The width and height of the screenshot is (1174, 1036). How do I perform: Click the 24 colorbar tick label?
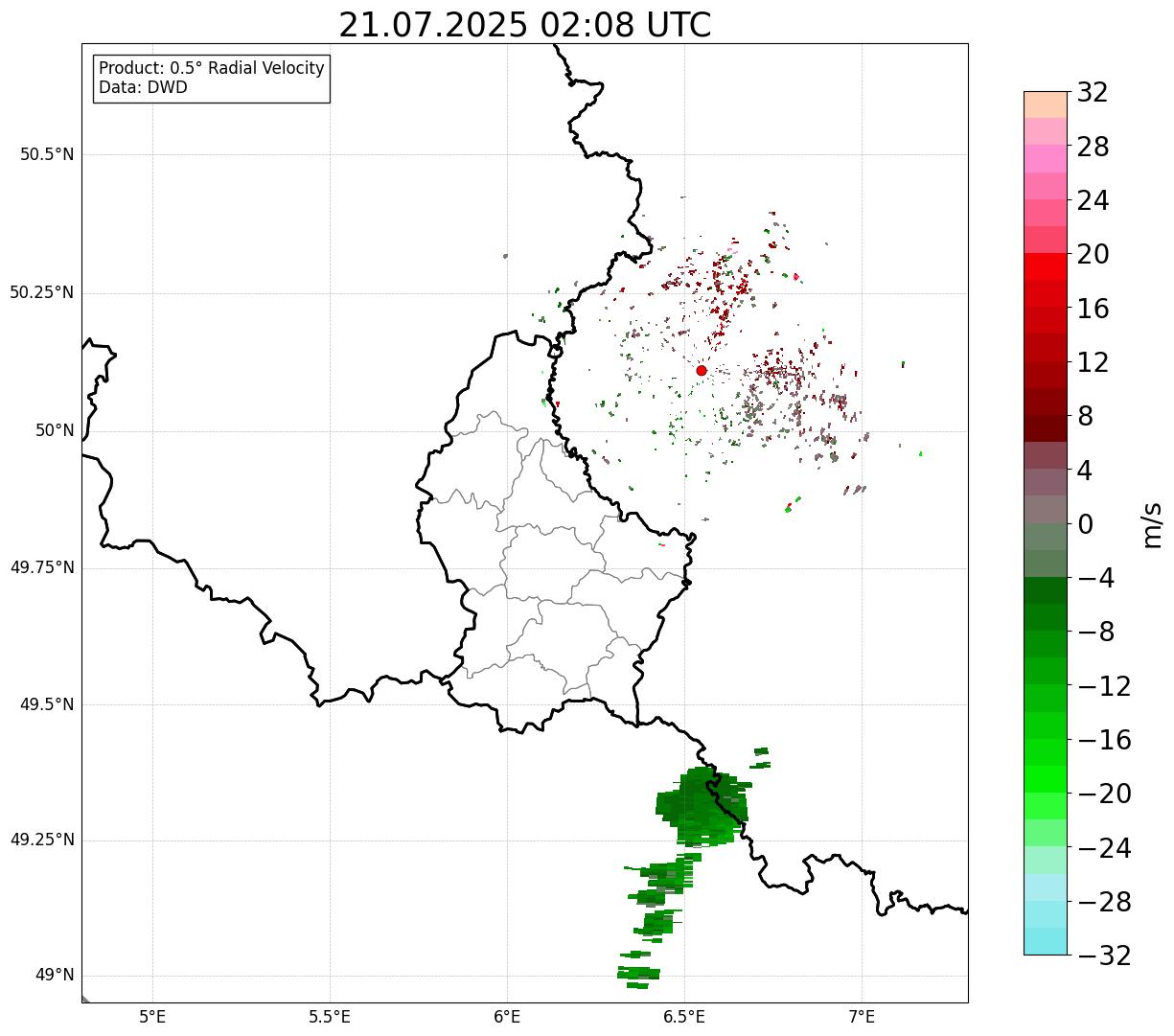pyautogui.click(x=1093, y=200)
